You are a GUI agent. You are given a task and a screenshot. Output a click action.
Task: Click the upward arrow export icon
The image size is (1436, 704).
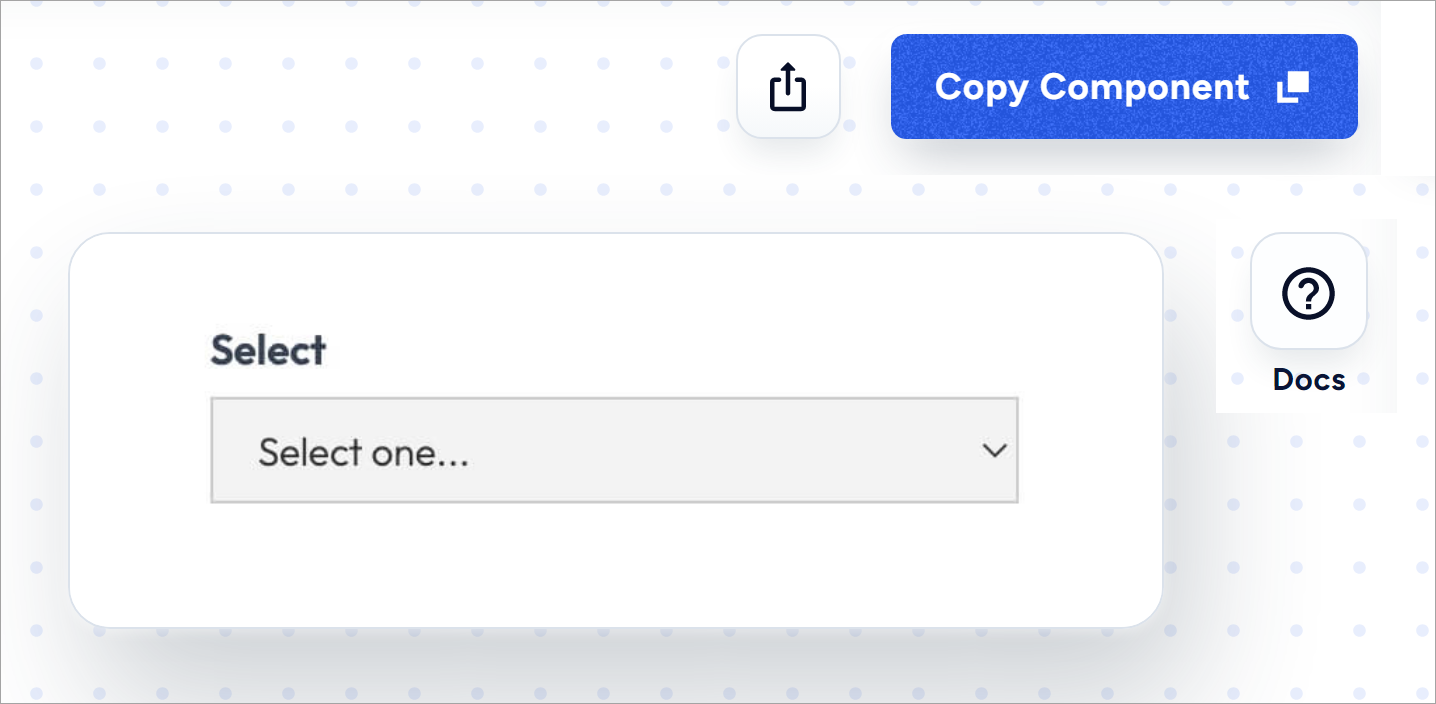[x=788, y=87]
